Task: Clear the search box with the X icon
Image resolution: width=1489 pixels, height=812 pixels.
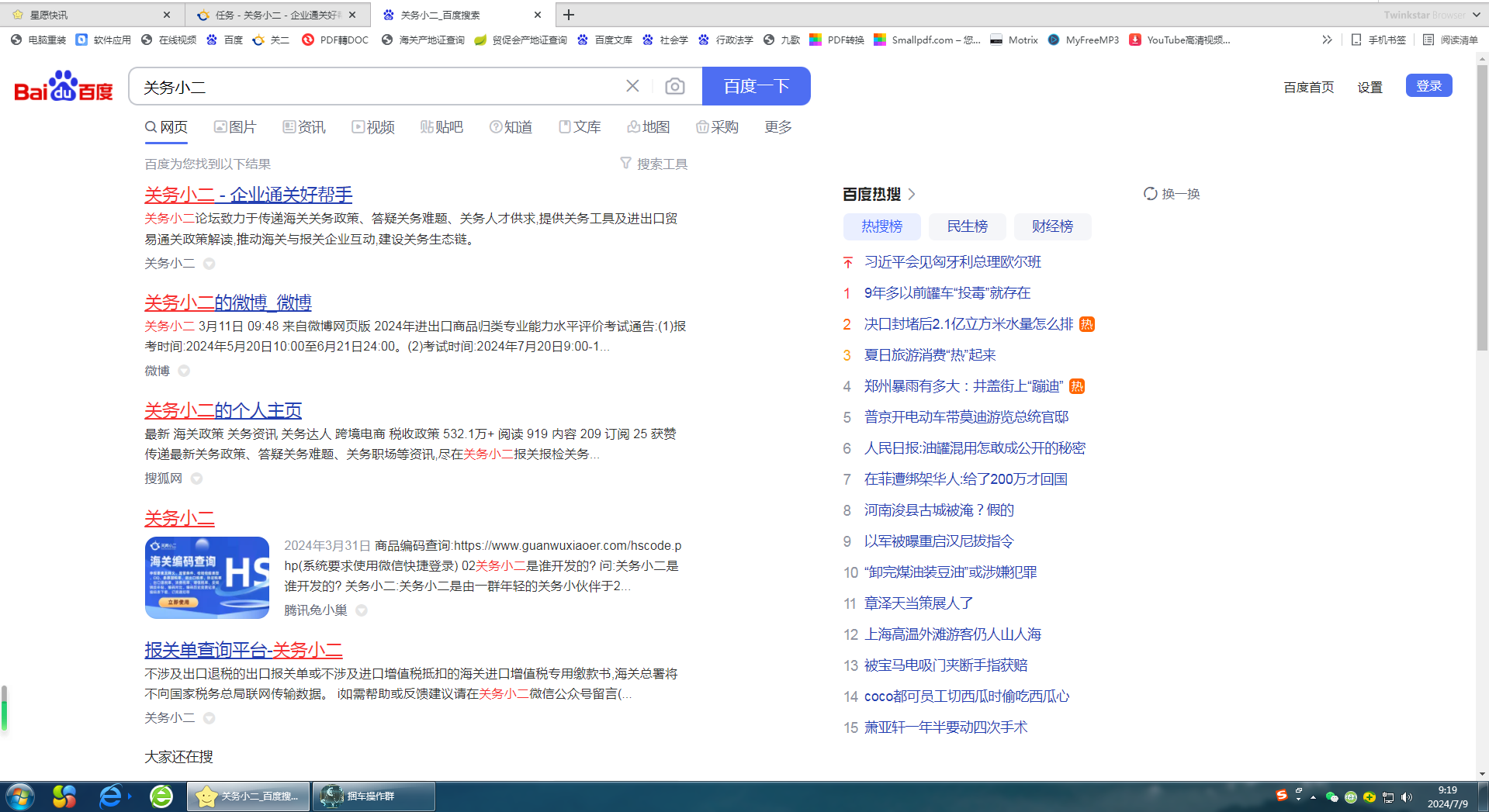Action: [632, 86]
